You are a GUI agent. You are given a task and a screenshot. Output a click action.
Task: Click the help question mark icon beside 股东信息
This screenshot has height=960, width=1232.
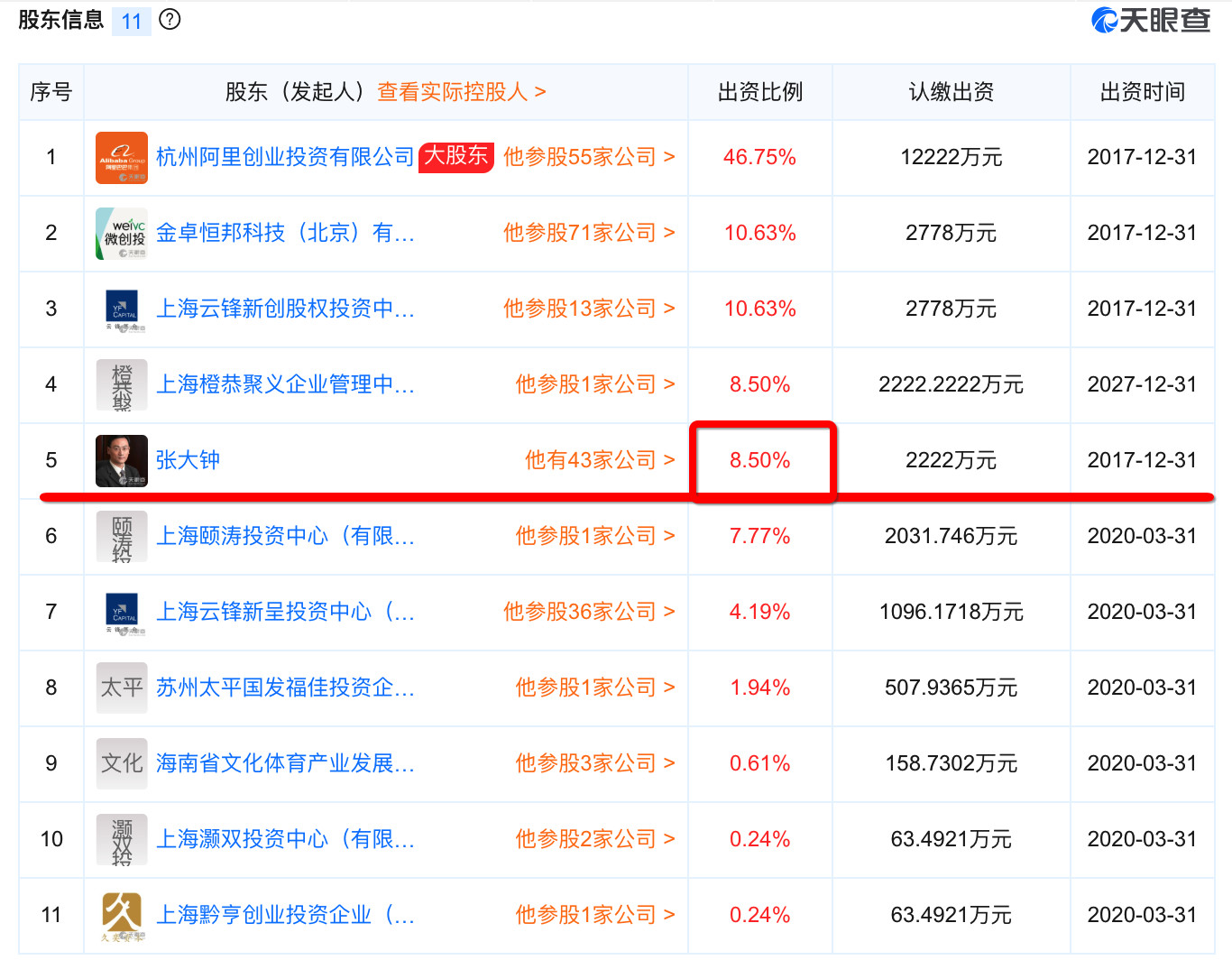170,19
